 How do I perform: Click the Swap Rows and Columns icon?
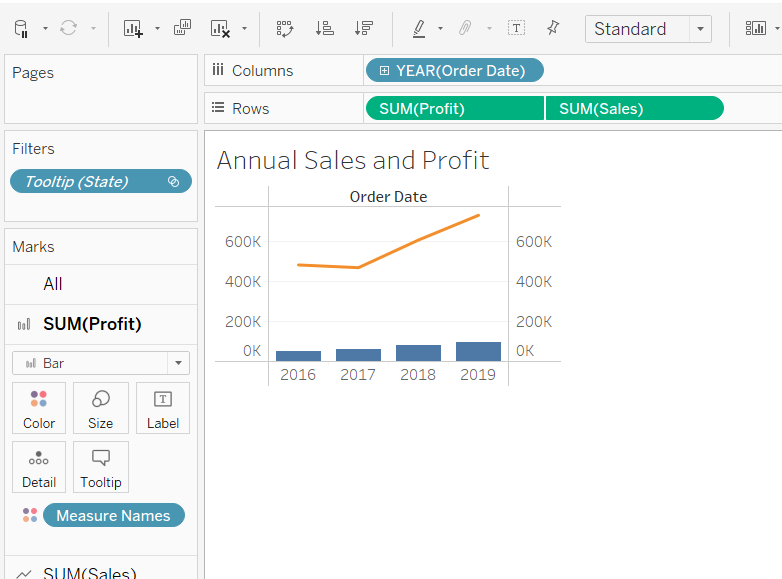(284, 29)
